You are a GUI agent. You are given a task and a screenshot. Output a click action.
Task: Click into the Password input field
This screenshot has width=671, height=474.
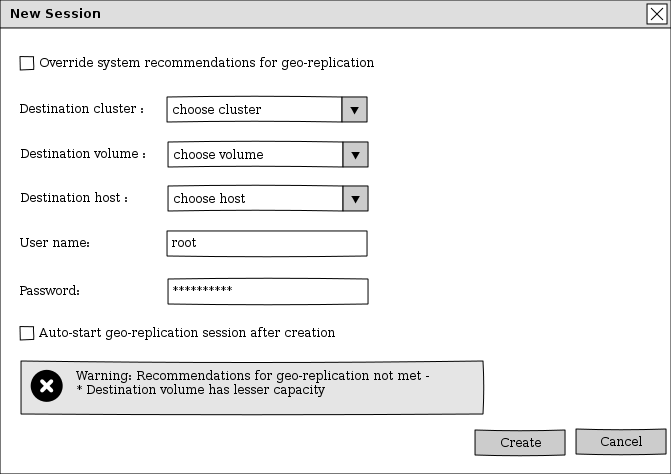click(267, 291)
